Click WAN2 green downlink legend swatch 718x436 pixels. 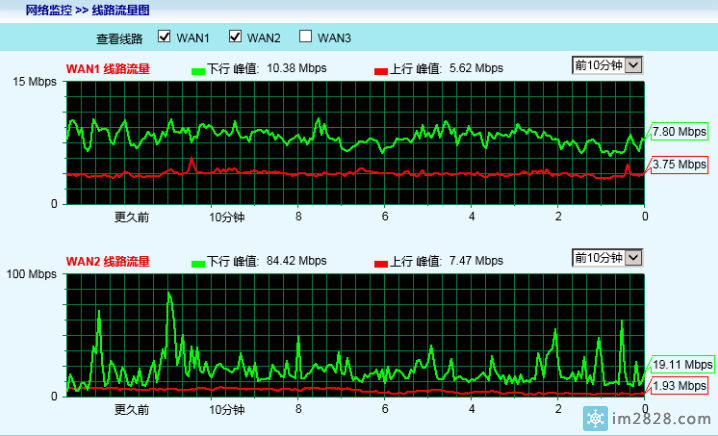click(197, 263)
